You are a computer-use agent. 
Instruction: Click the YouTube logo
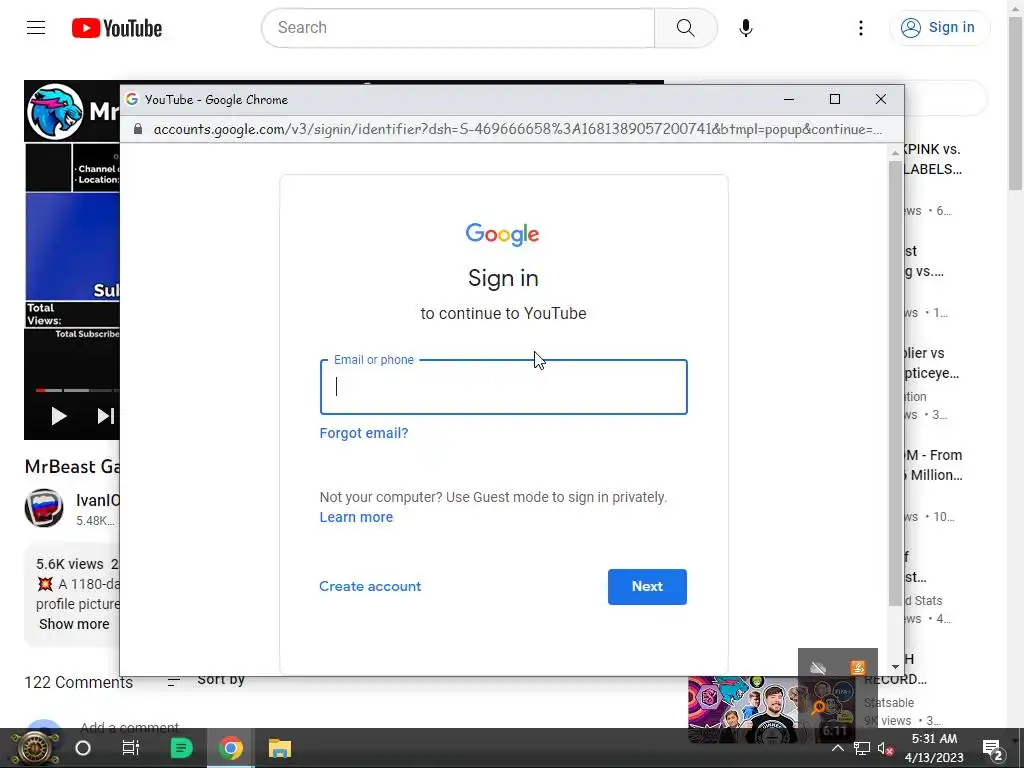(117, 28)
